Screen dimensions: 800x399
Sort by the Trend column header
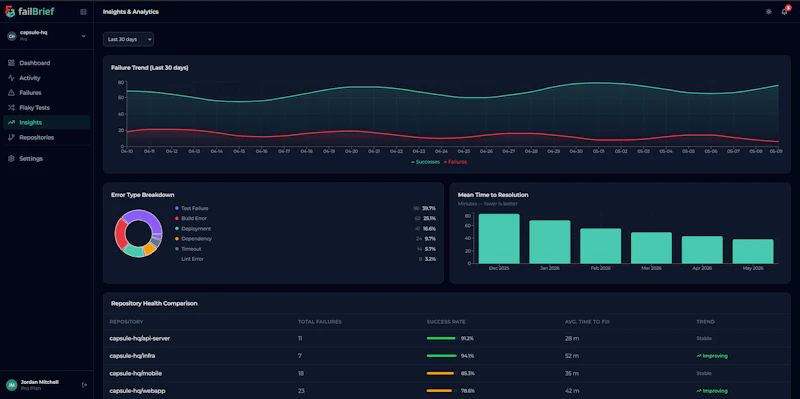[x=705, y=322]
